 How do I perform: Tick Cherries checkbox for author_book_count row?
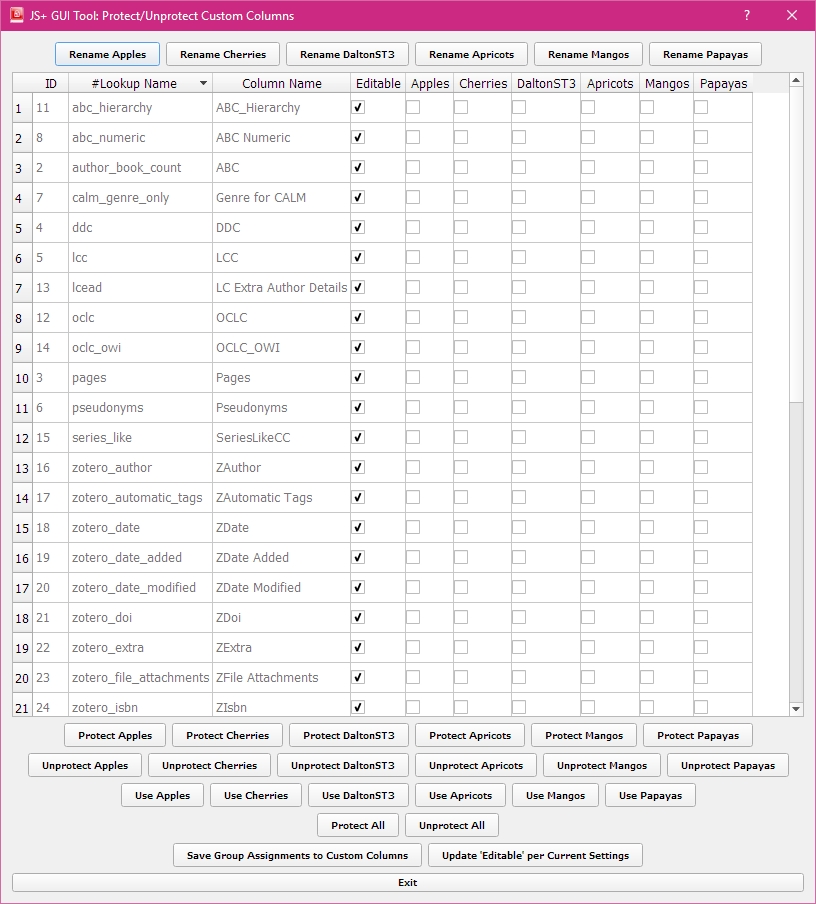pyautogui.click(x=461, y=167)
